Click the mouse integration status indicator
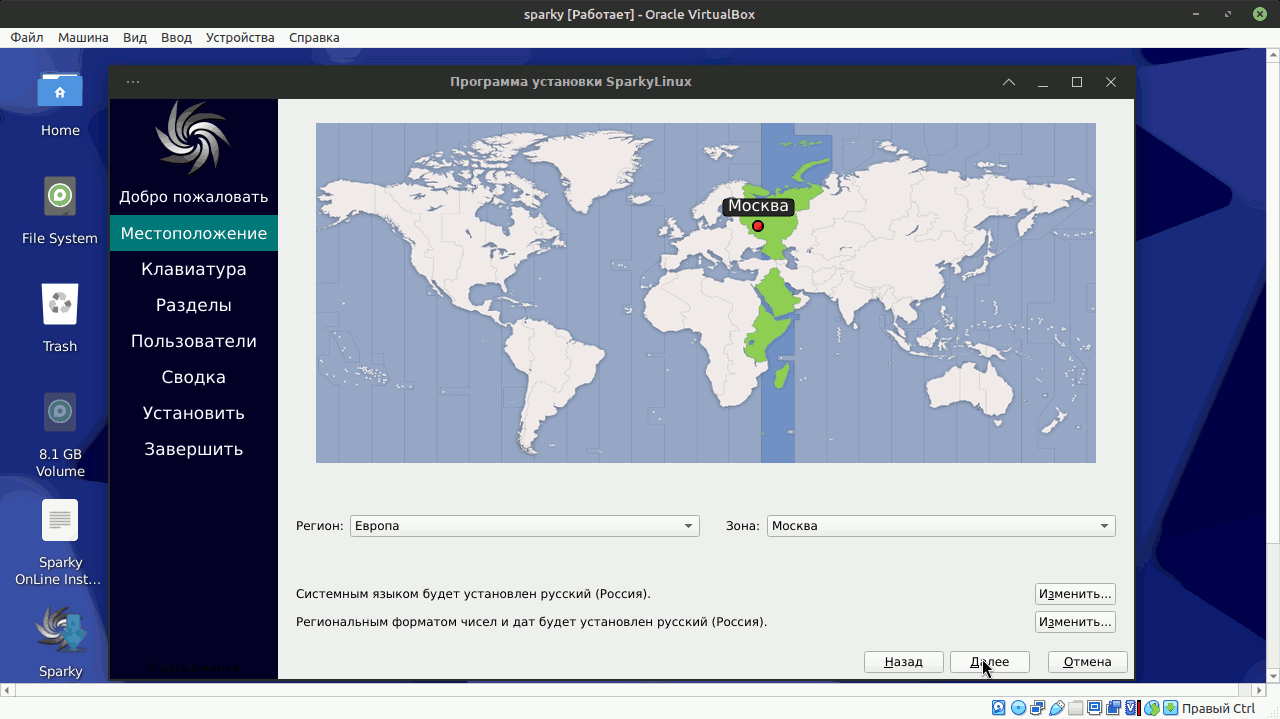The height and width of the screenshot is (719, 1280). coord(1152,708)
